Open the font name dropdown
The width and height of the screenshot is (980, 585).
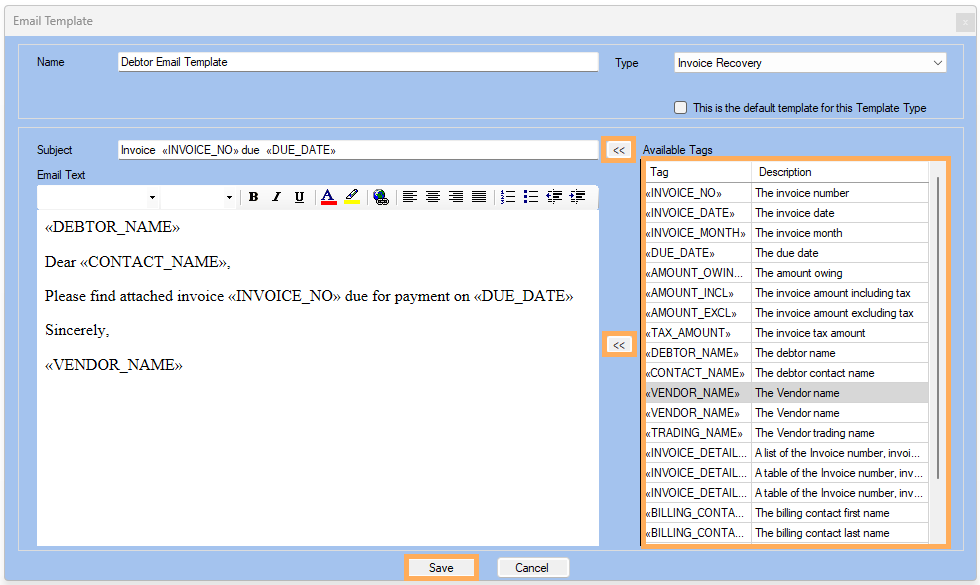click(99, 197)
